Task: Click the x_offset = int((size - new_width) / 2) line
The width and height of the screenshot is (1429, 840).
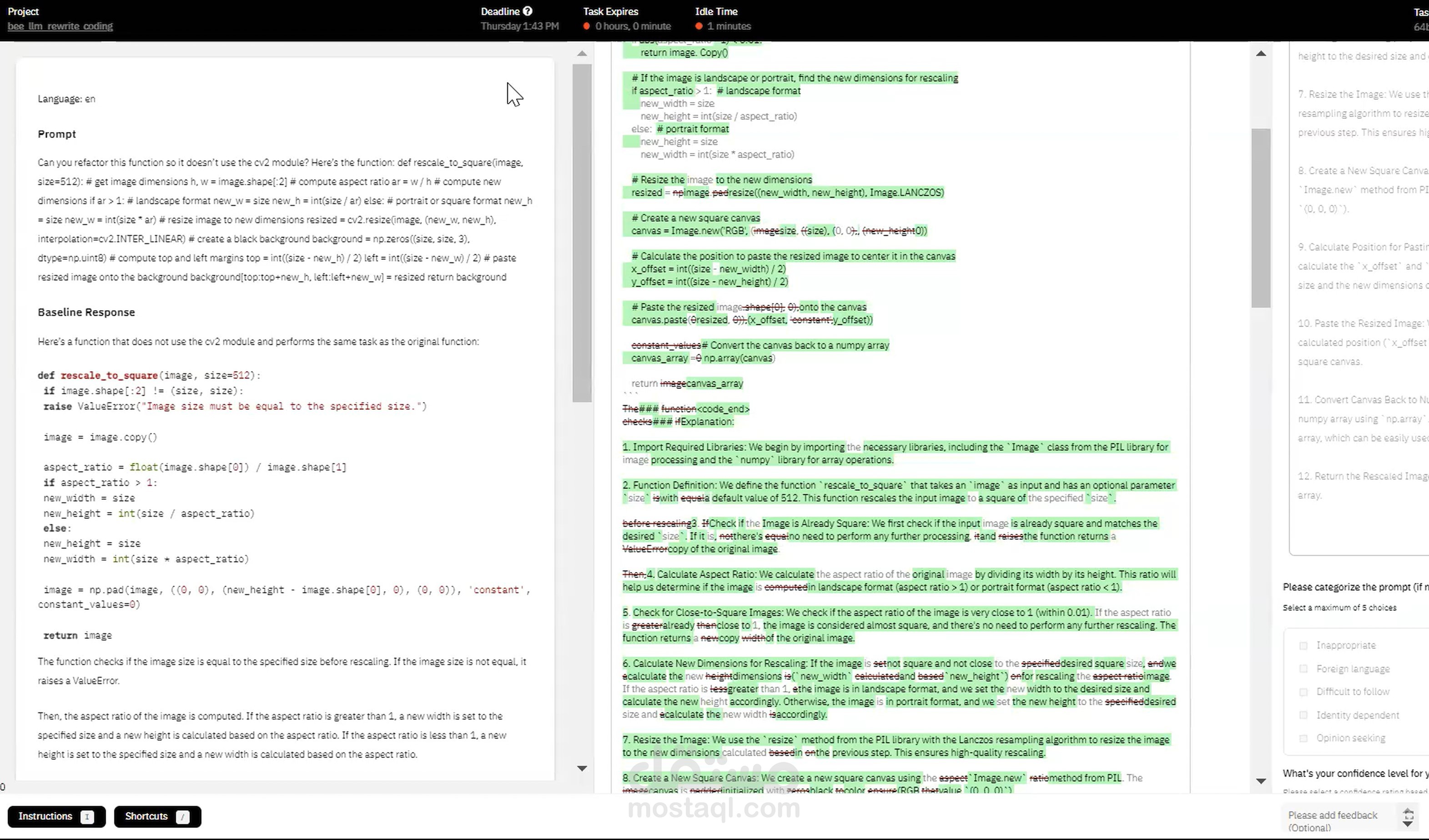Action: [x=709, y=269]
